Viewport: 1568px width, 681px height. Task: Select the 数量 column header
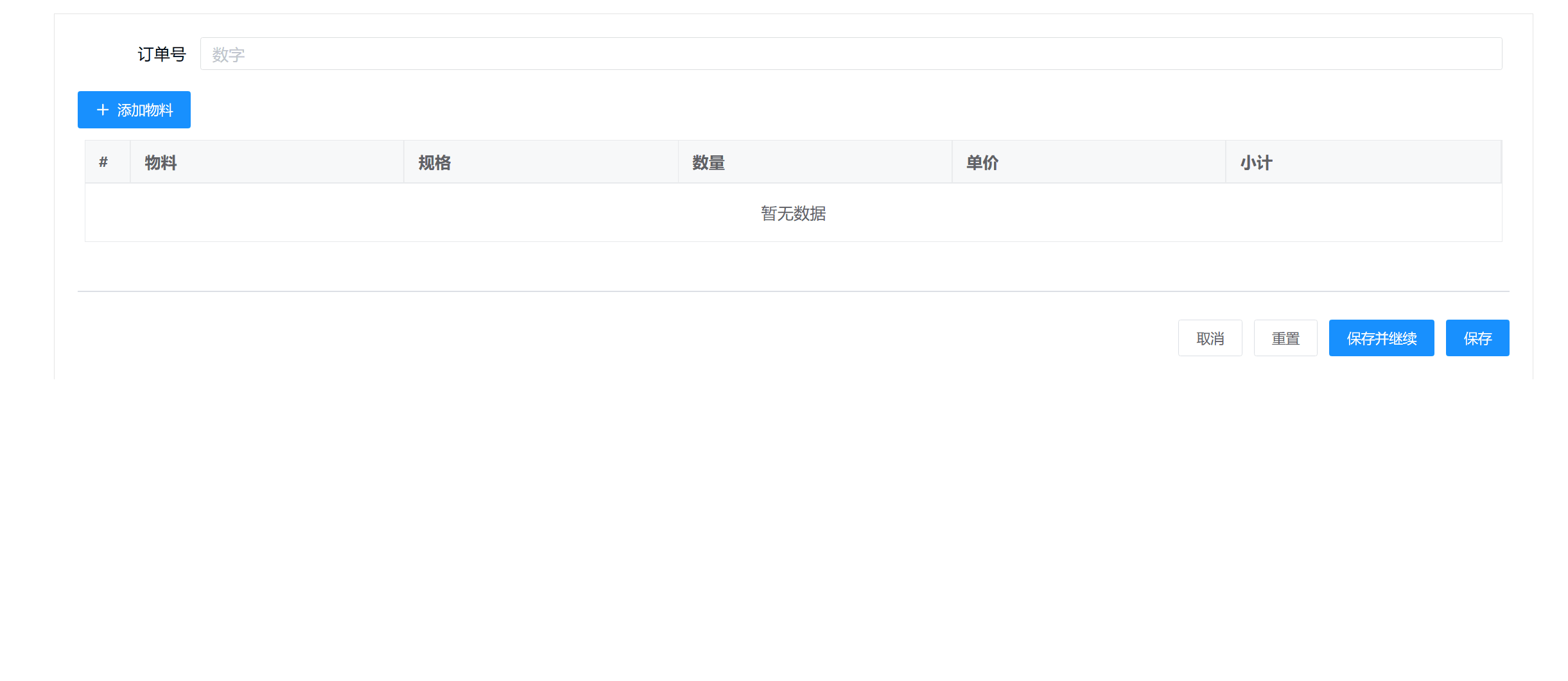click(708, 162)
